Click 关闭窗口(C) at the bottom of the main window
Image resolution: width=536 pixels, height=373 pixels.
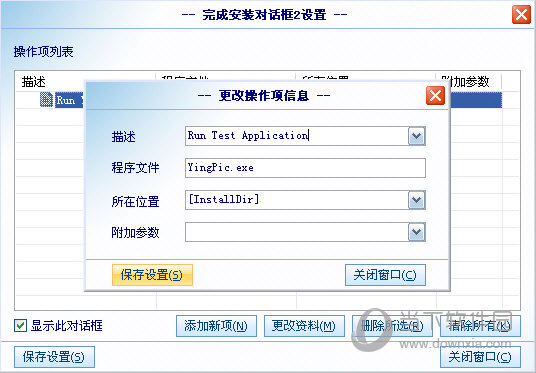tap(480, 357)
